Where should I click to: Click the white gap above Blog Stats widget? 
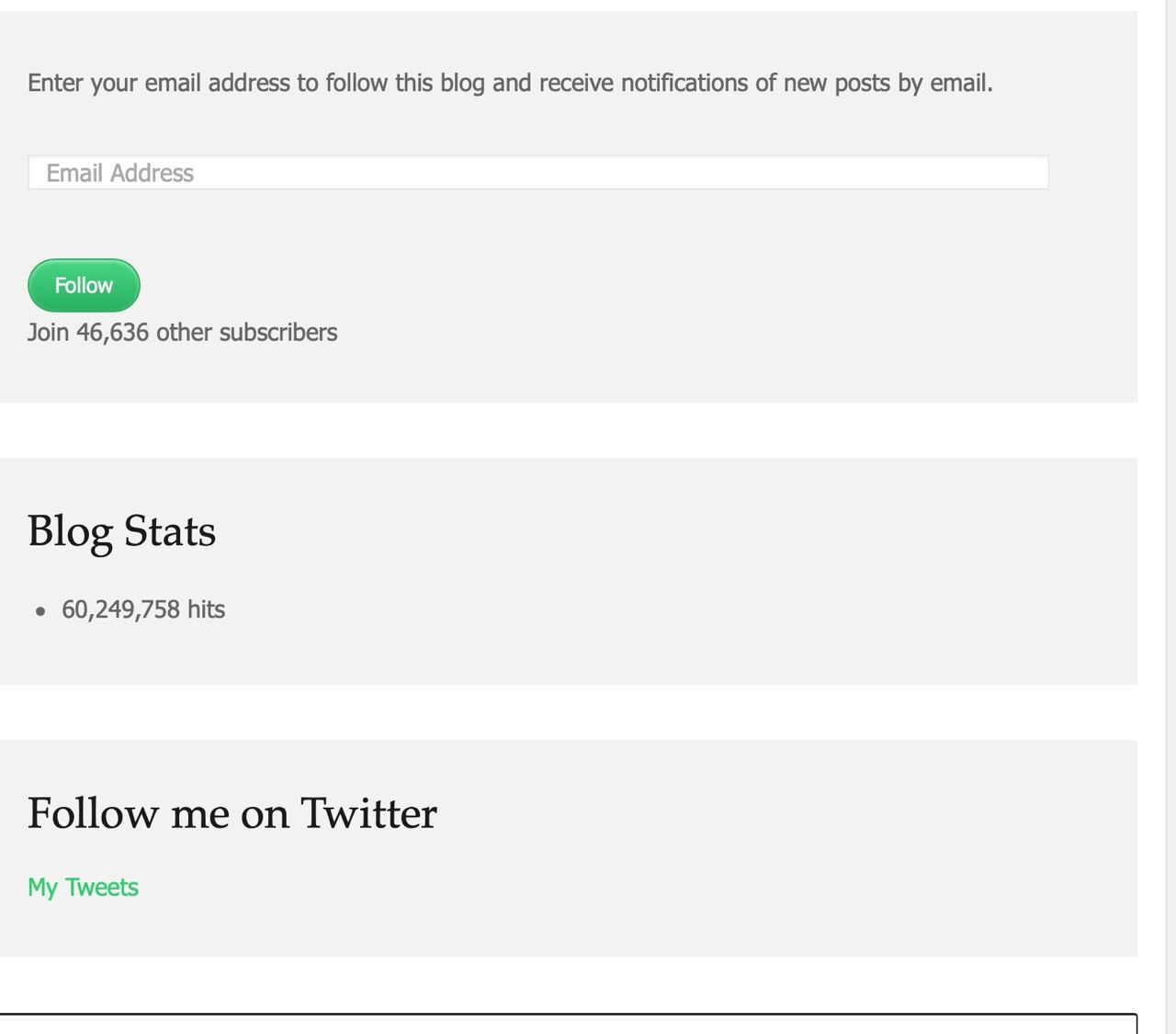pos(568,430)
